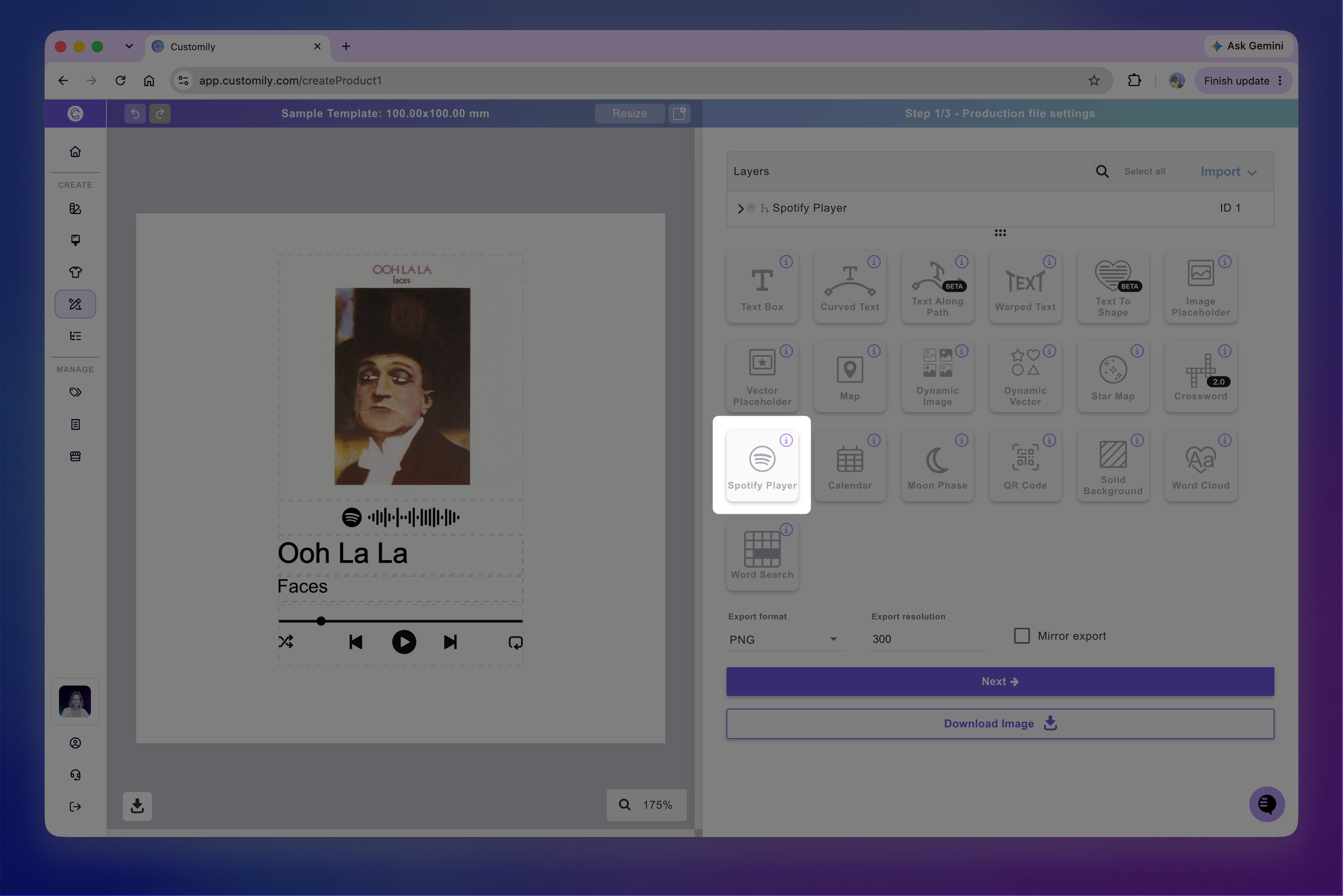
Task: Add a Star Map element
Action: coord(1113,376)
